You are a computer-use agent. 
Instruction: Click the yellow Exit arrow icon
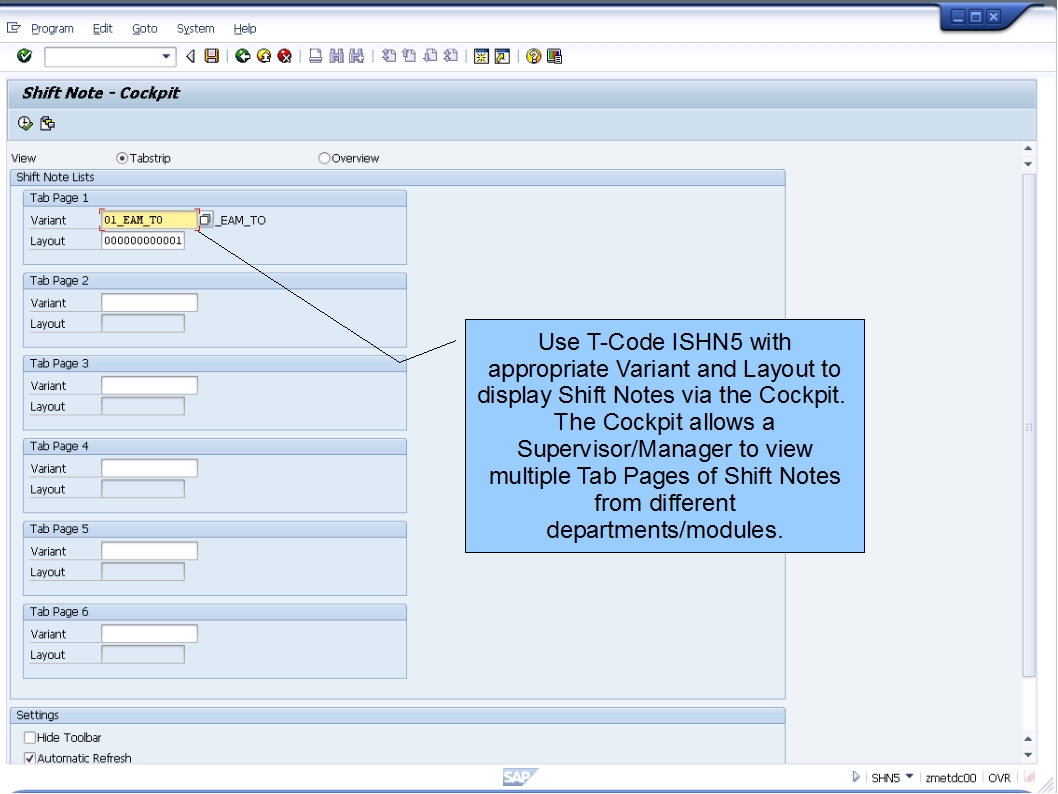coord(264,56)
